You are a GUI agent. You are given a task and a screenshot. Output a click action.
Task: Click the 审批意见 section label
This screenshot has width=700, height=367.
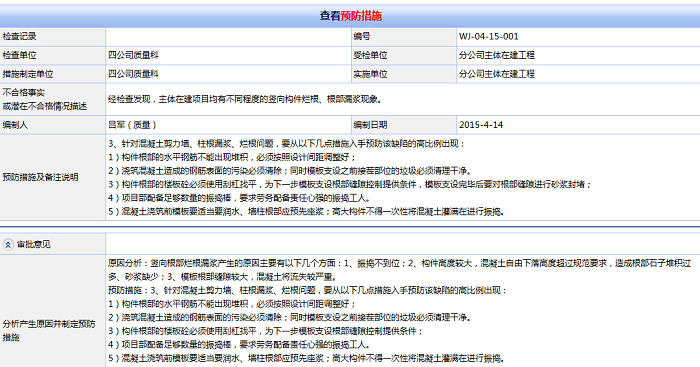[33, 244]
